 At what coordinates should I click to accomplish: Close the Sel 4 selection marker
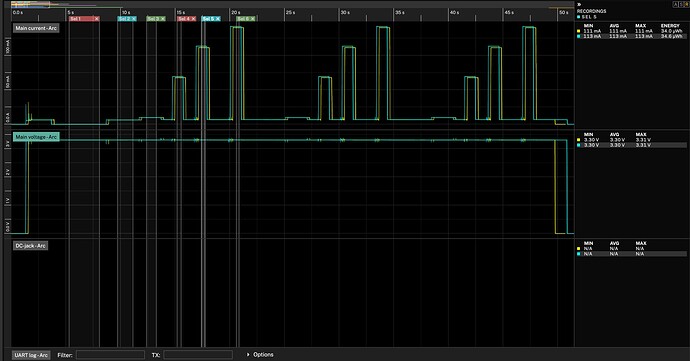(x=194, y=19)
